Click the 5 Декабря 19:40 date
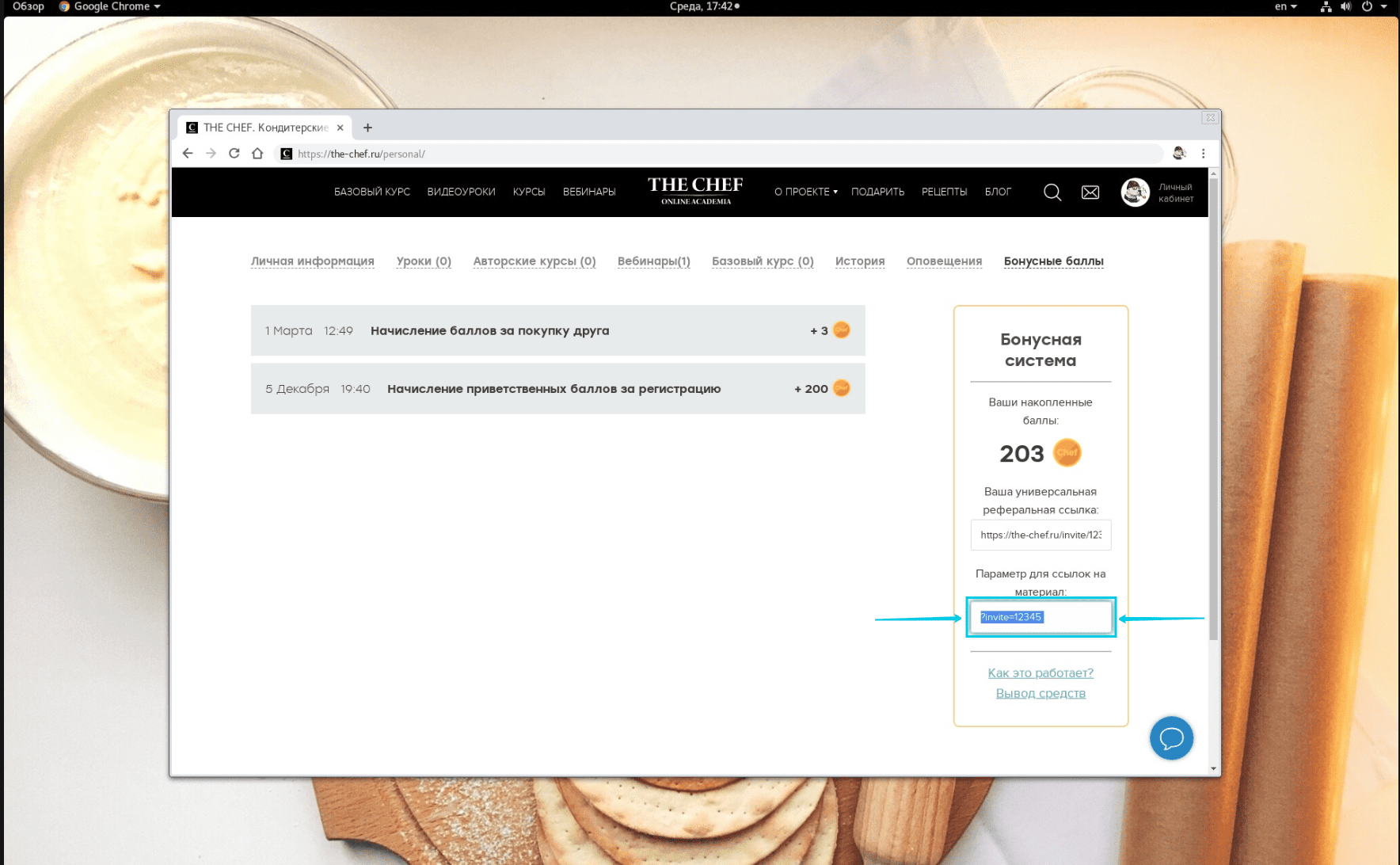Screen dimensions: 1400x865 [318, 388]
